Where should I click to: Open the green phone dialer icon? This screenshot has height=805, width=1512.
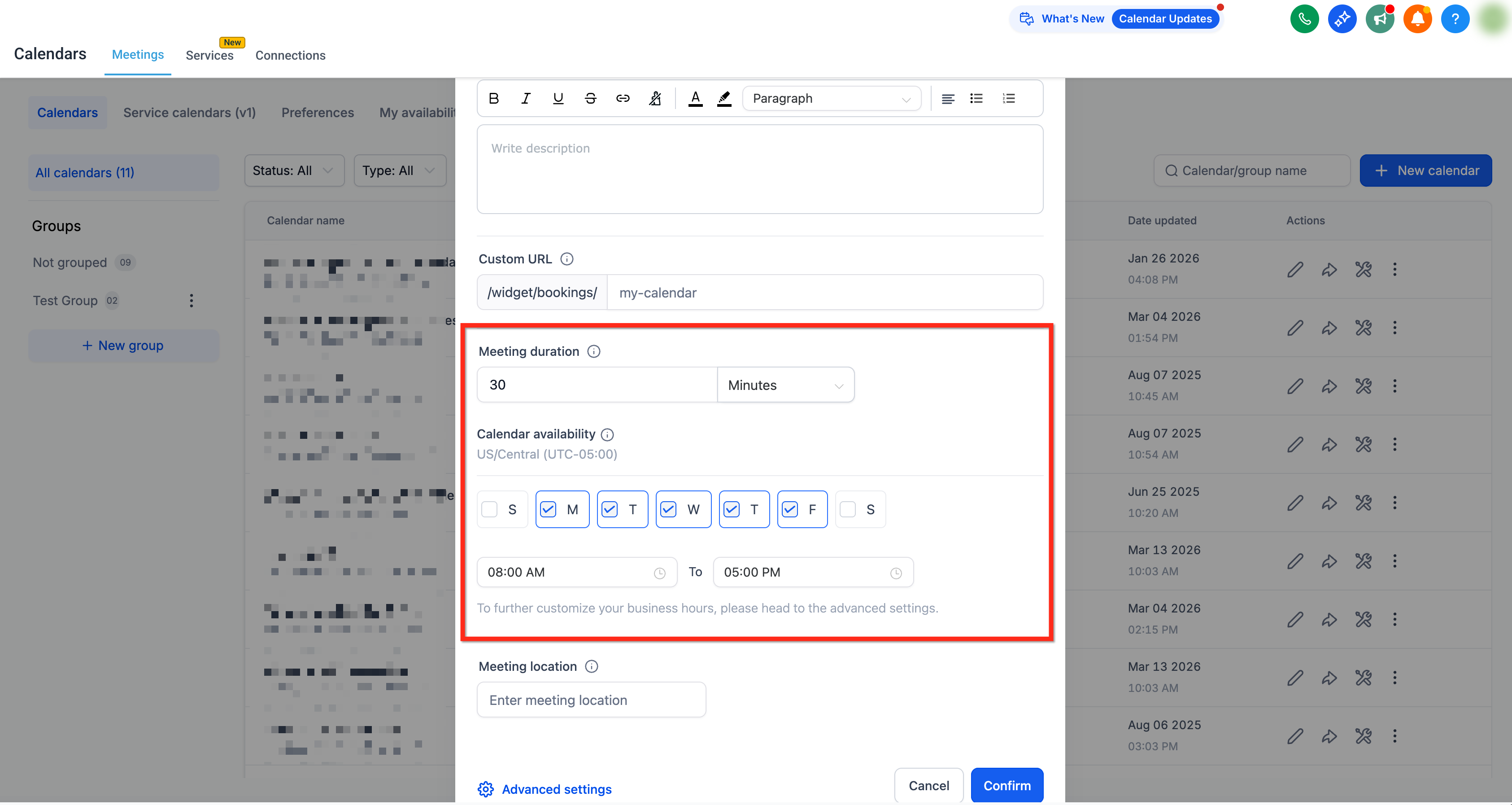click(1304, 19)
